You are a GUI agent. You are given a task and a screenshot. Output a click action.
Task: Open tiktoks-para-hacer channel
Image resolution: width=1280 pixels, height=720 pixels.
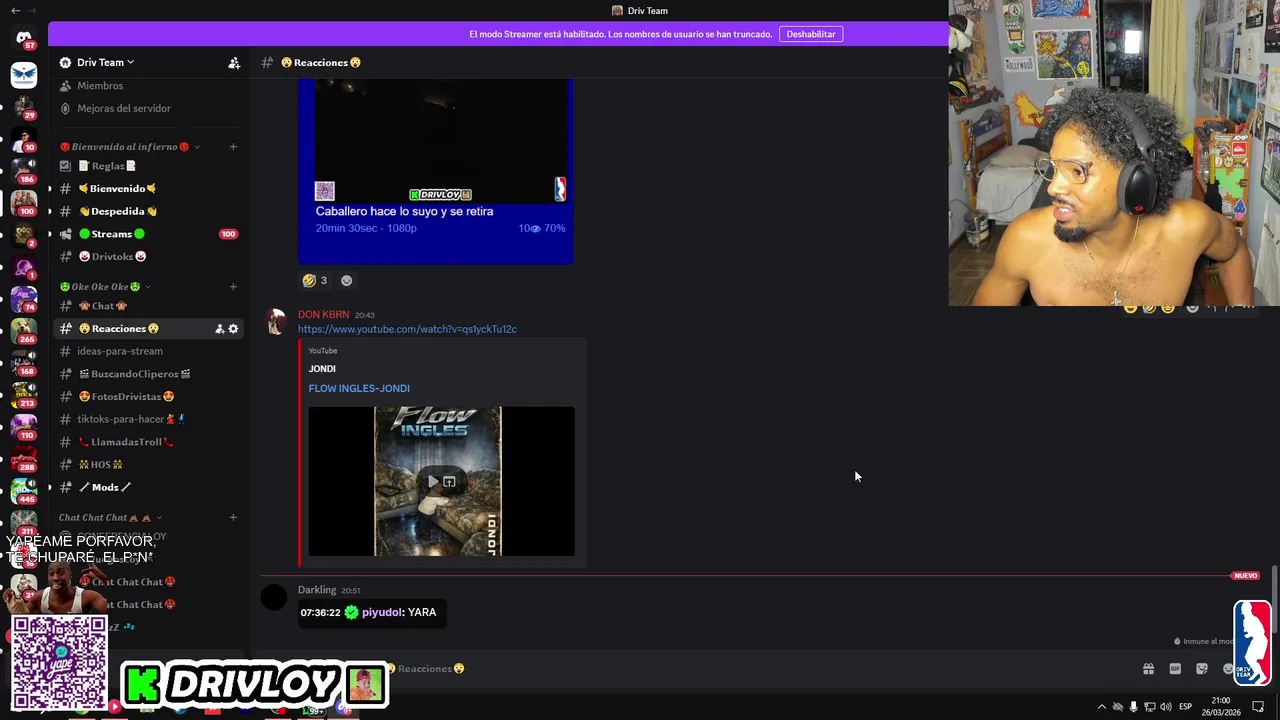[x=150, y=419]
